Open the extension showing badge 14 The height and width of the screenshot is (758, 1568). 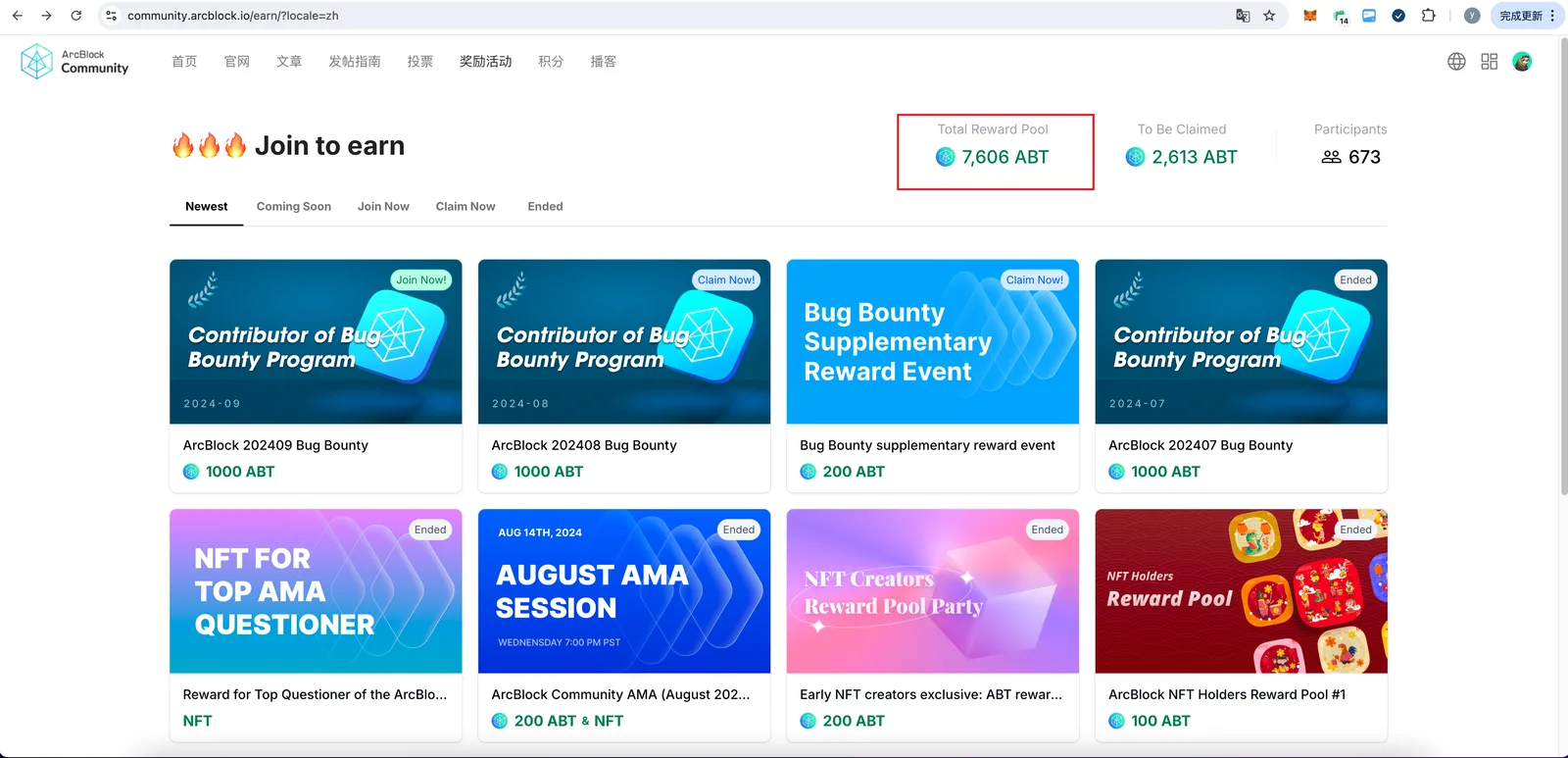(1341, 16)
